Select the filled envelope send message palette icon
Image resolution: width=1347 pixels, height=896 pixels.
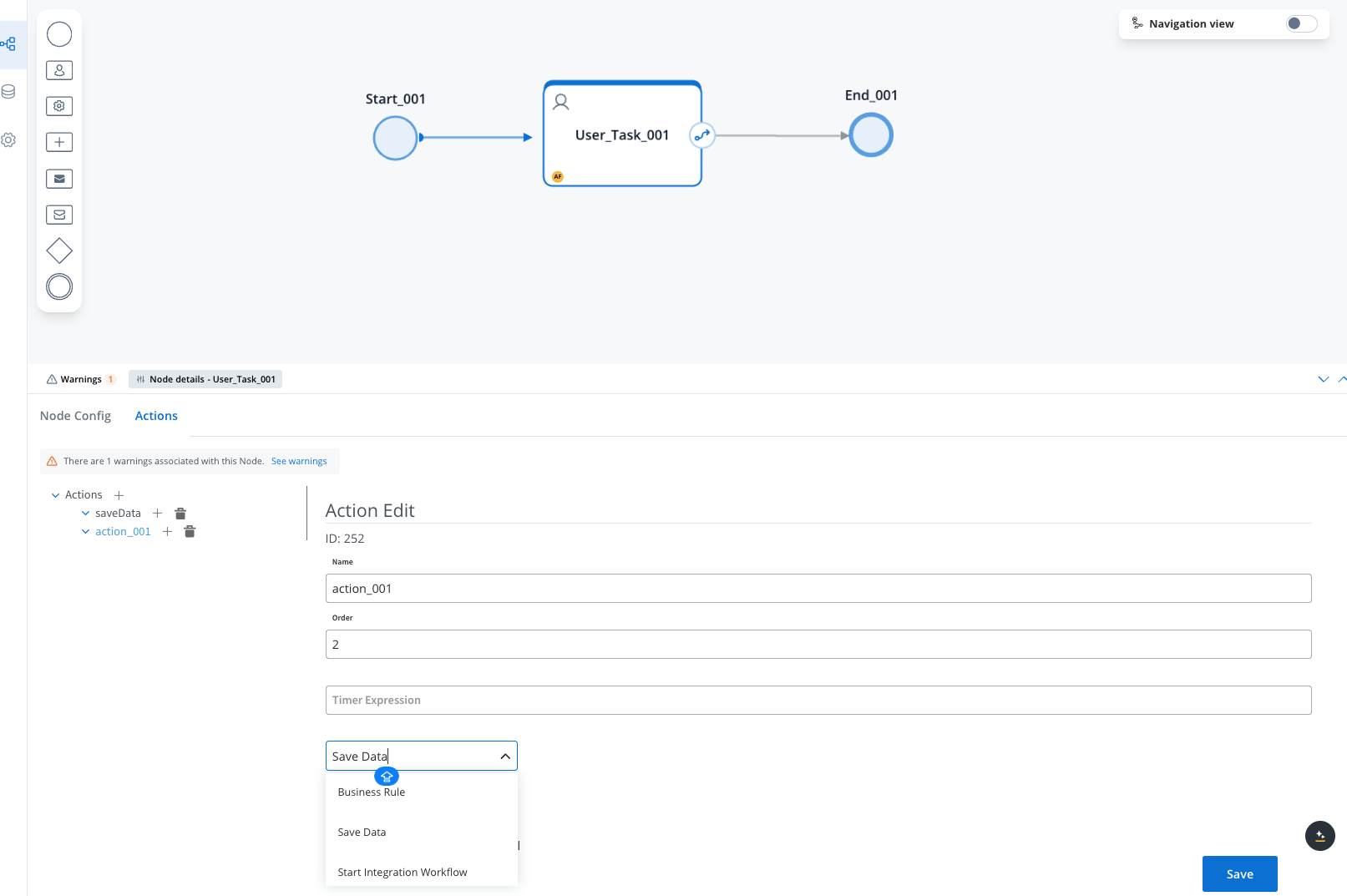click(x=59, y=179)
